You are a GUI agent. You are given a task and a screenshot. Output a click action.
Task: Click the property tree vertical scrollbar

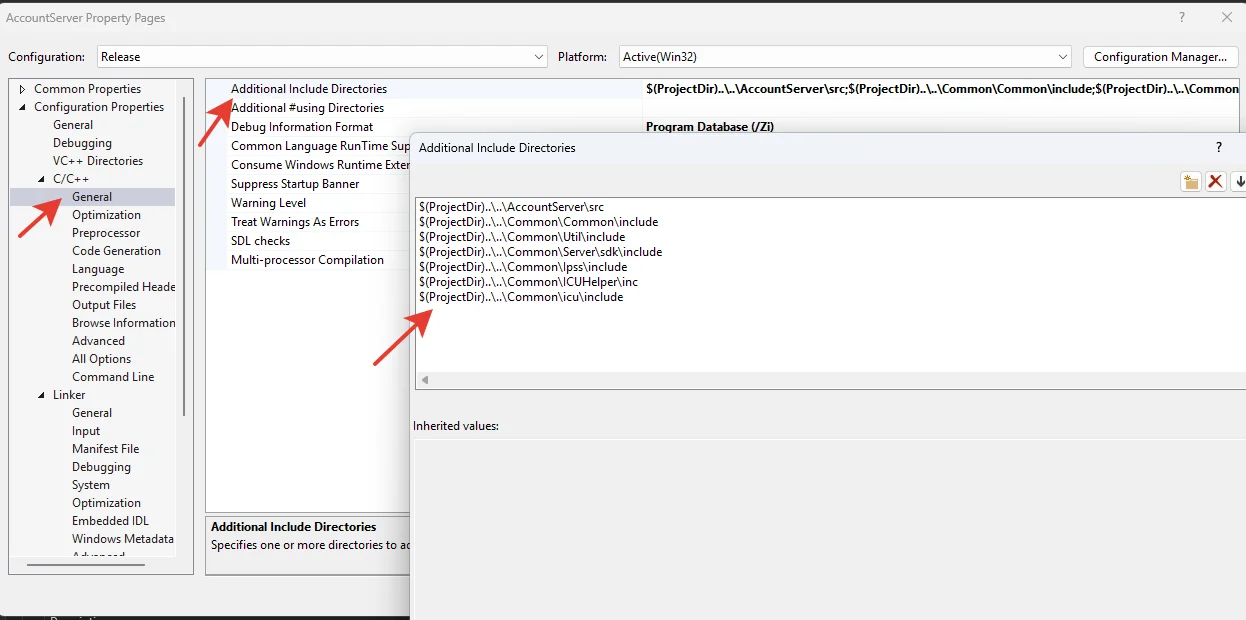[184, 250]
